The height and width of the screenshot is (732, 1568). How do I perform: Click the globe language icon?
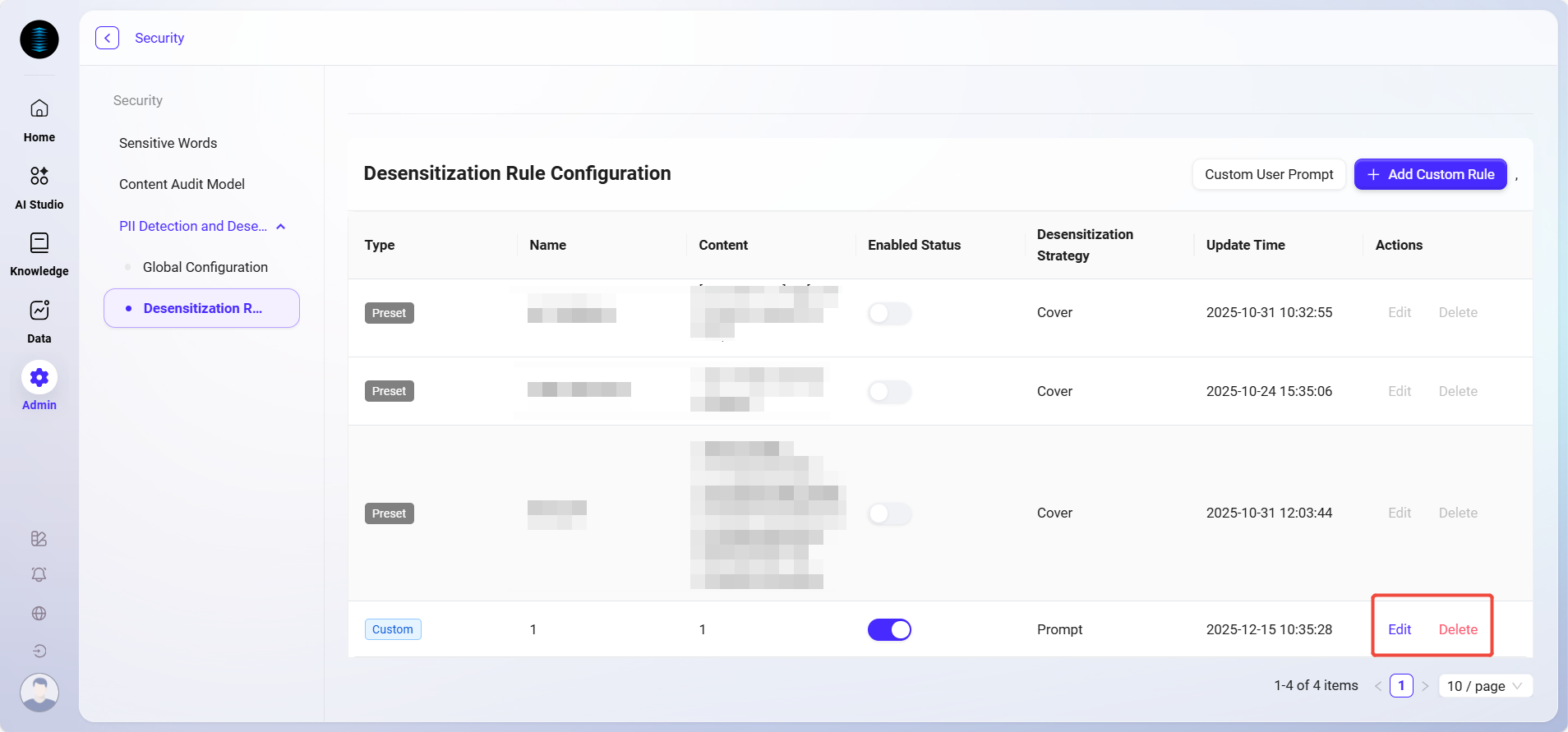coord(39,613)
